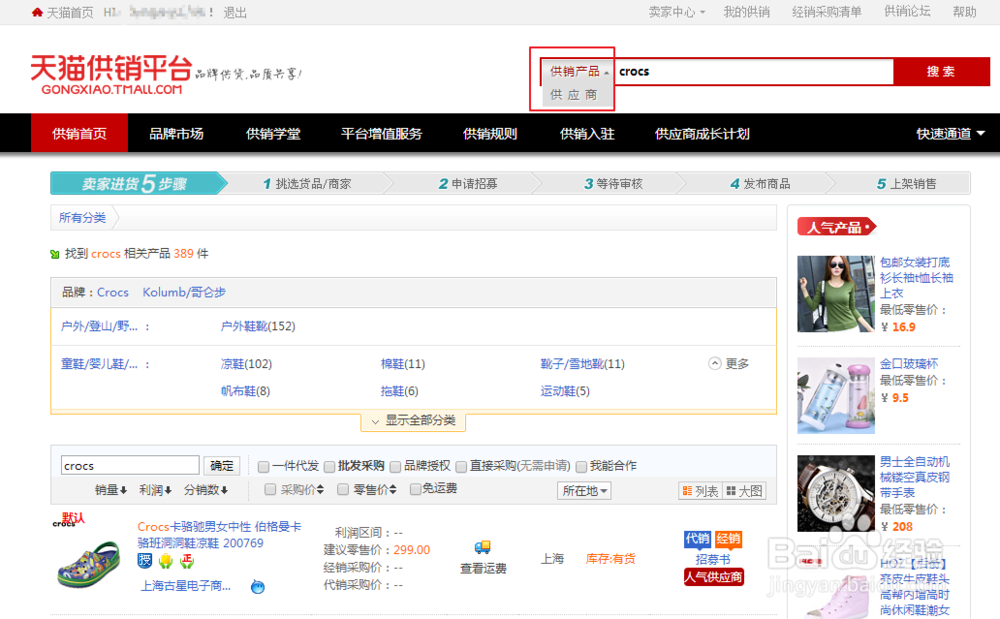The height and width of the screenshot is (619, 1000).
Task: Expand 更多 subcategories
Action: (730, 364)
